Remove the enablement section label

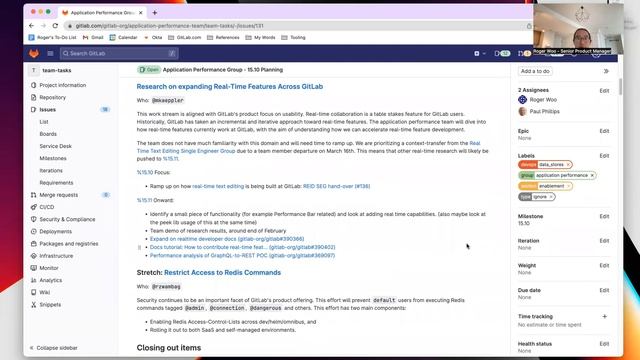click(568, 186)
